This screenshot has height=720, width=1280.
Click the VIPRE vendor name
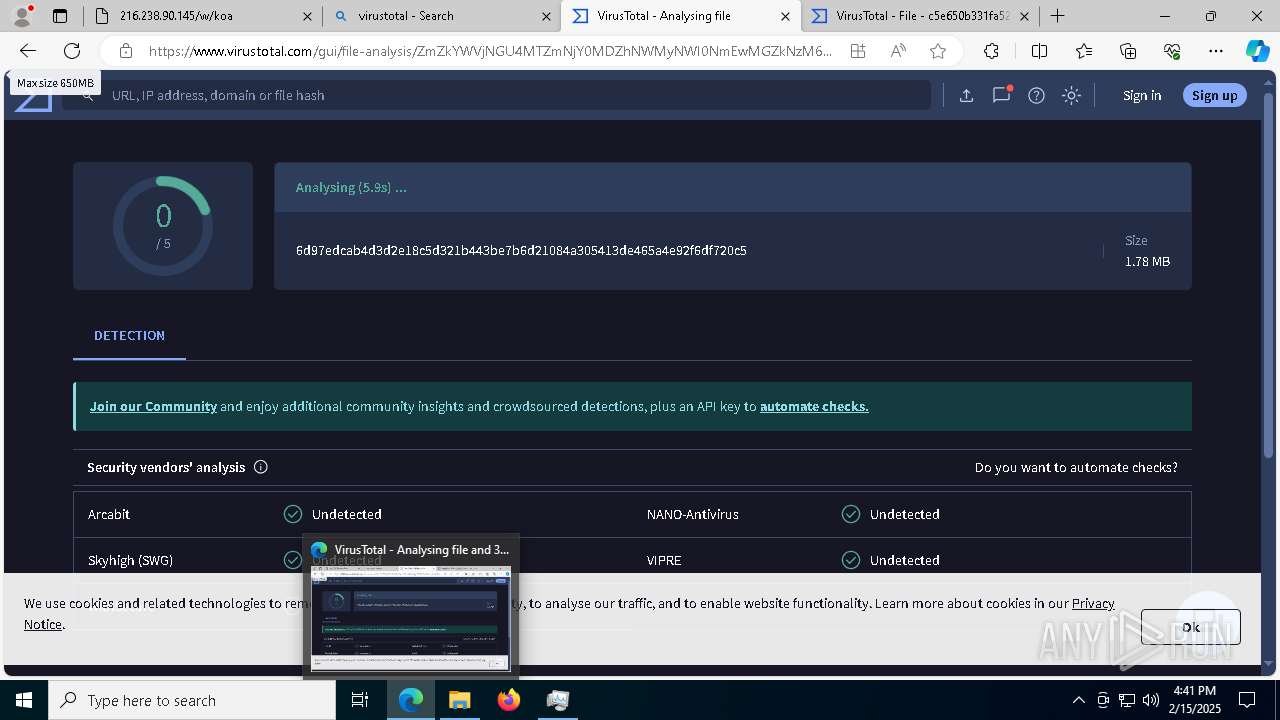tap(664, 560)
